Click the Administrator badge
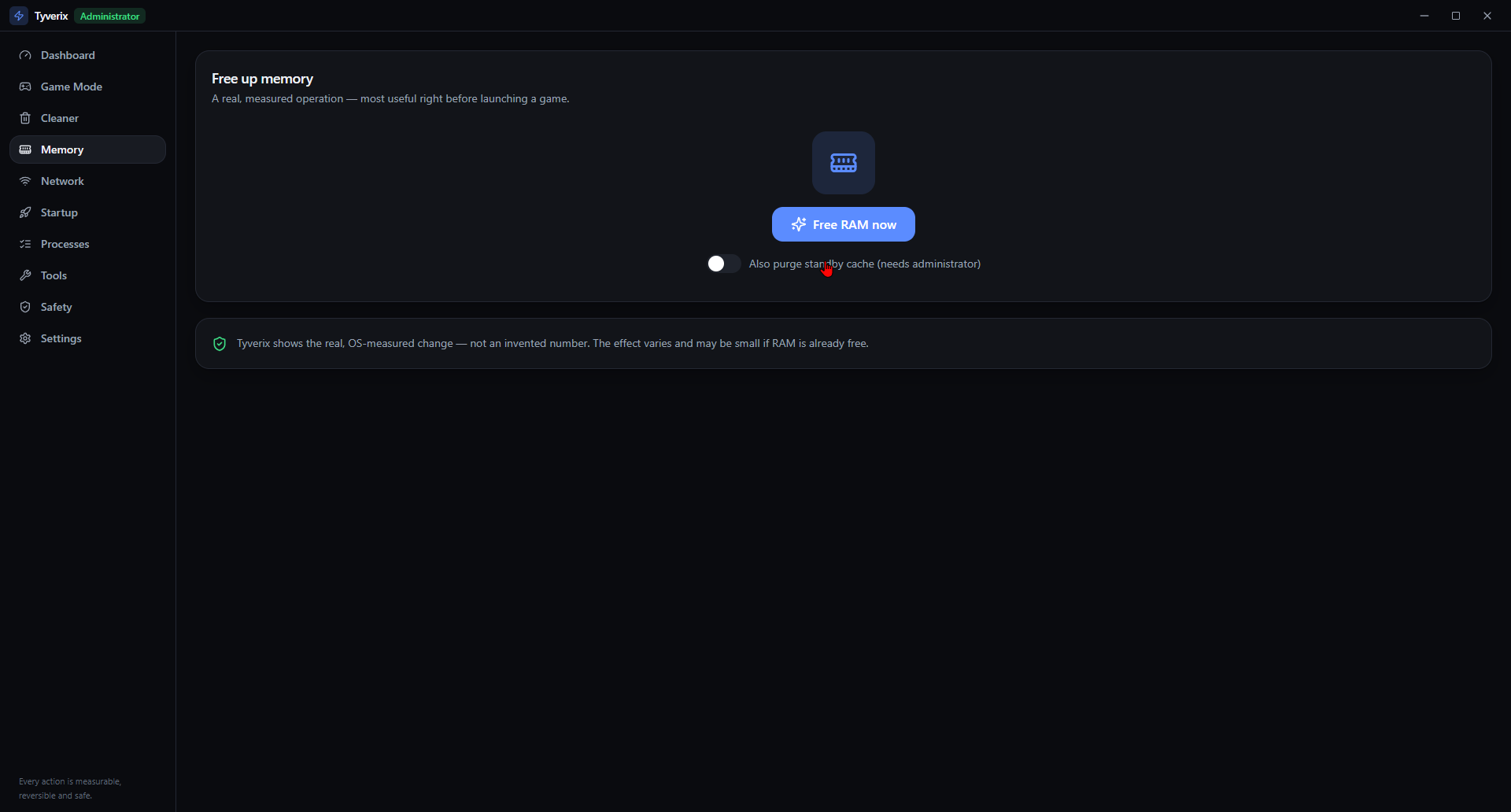1511x812 pixels. pyautogui.click(x=110, y=16)
